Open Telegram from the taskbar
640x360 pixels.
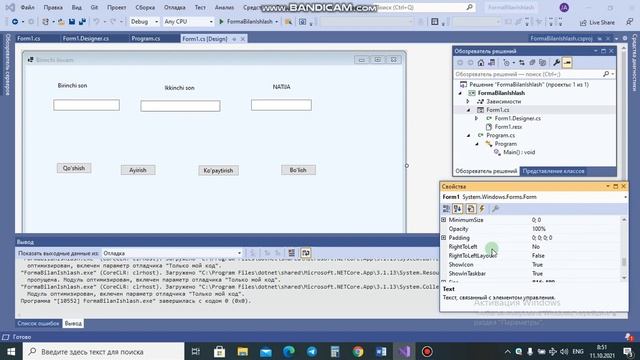point(312,351)
